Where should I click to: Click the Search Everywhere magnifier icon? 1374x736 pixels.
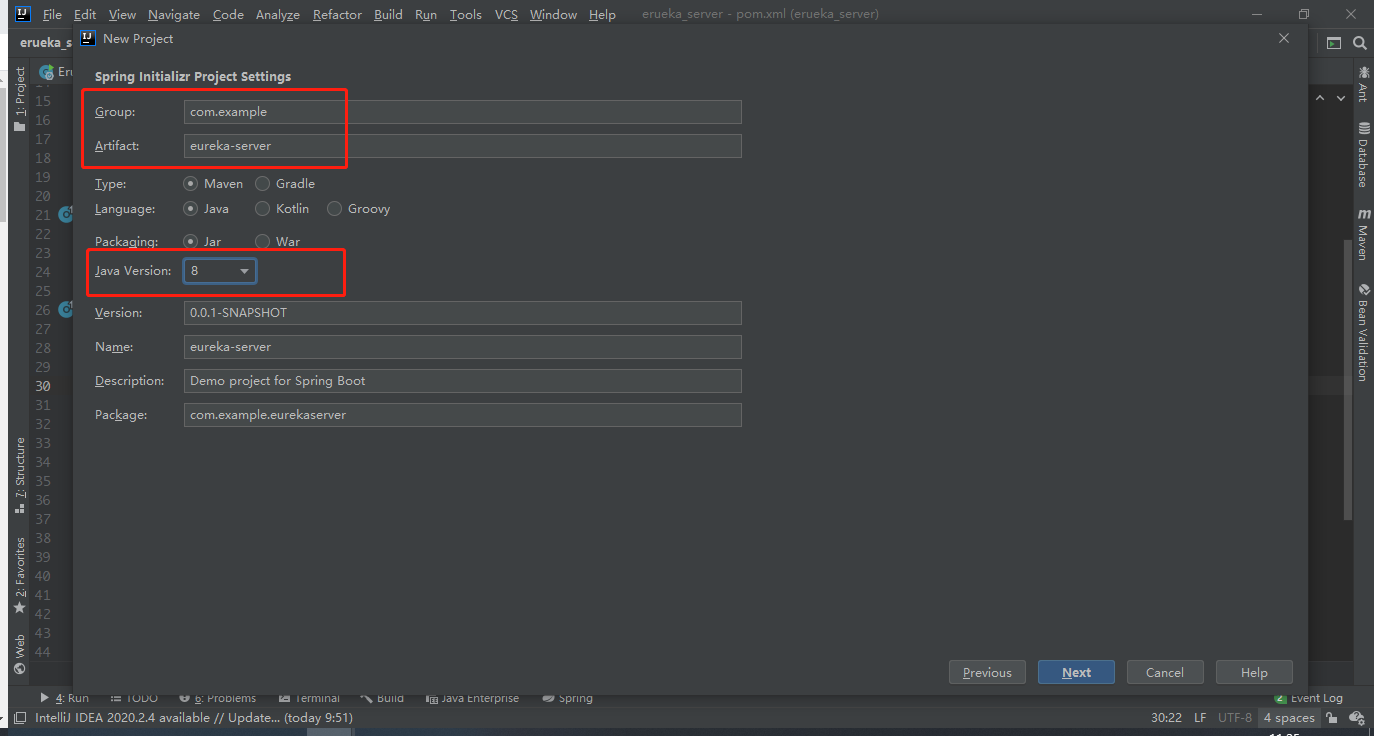[1360, 43]
